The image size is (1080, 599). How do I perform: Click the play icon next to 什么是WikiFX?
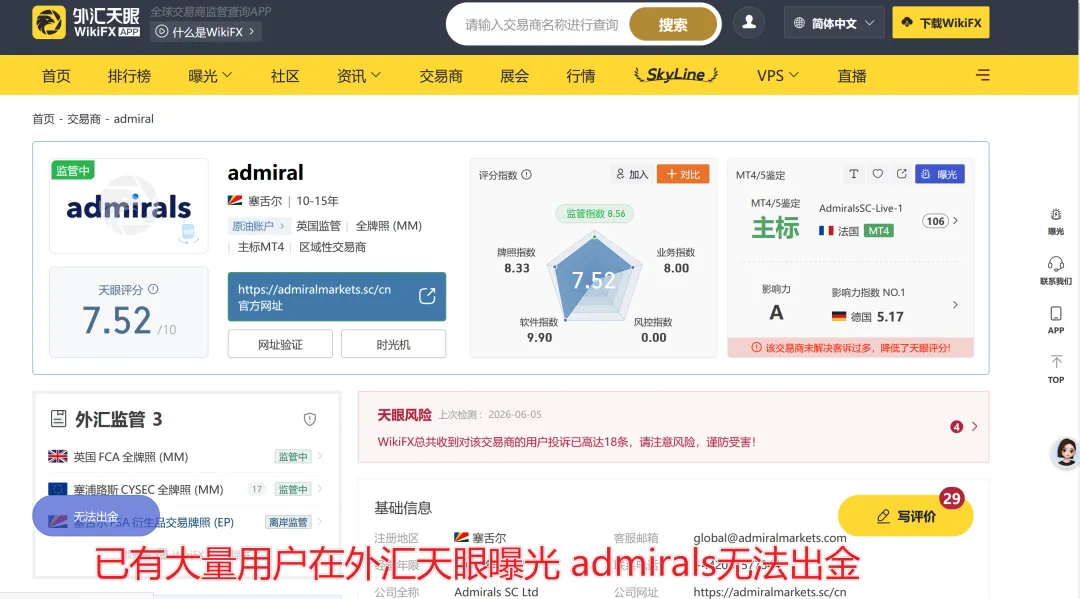click(162, 32)
